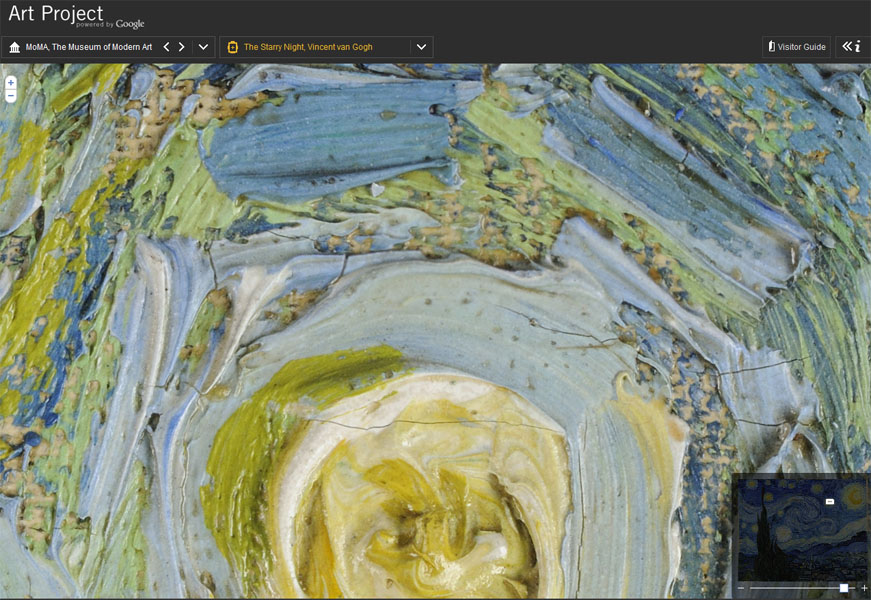Click The Starry Night, Vincent van Gogh title
The height and width of the screenshot is (600, 871).
(308, 47)
